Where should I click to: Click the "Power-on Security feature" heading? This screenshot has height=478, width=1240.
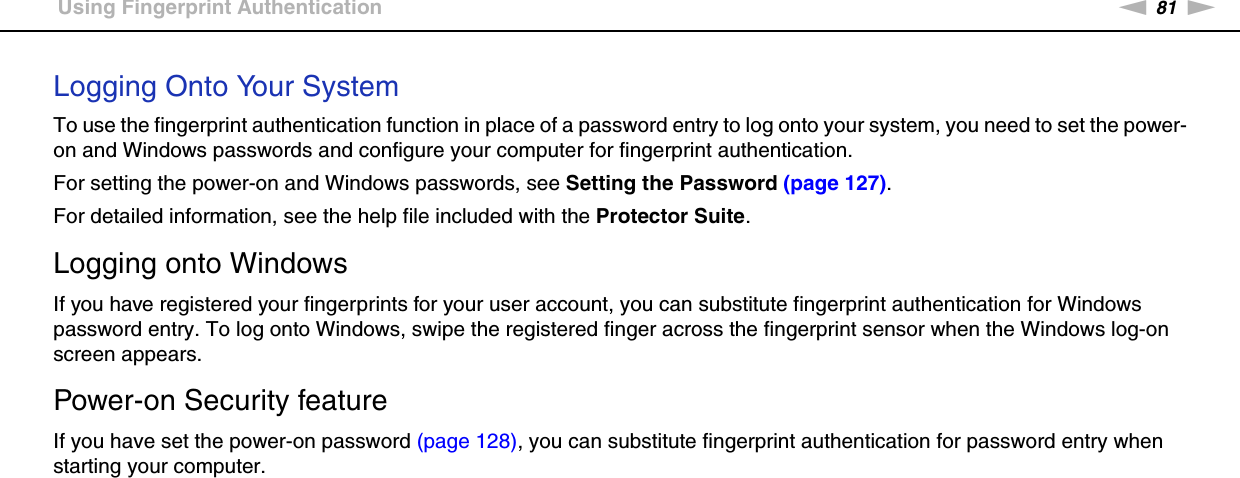point(220,401)
